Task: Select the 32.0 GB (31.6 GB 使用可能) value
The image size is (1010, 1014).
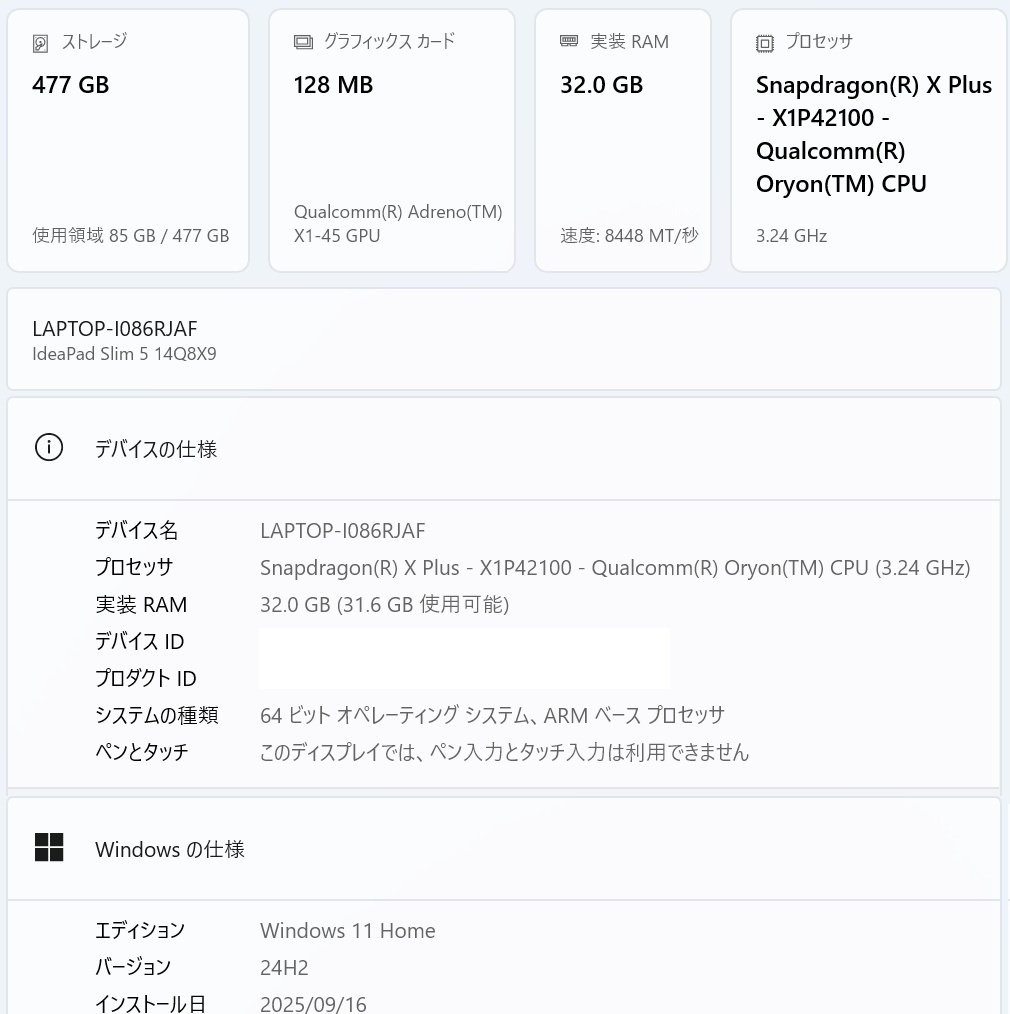Action: point(384,604)
